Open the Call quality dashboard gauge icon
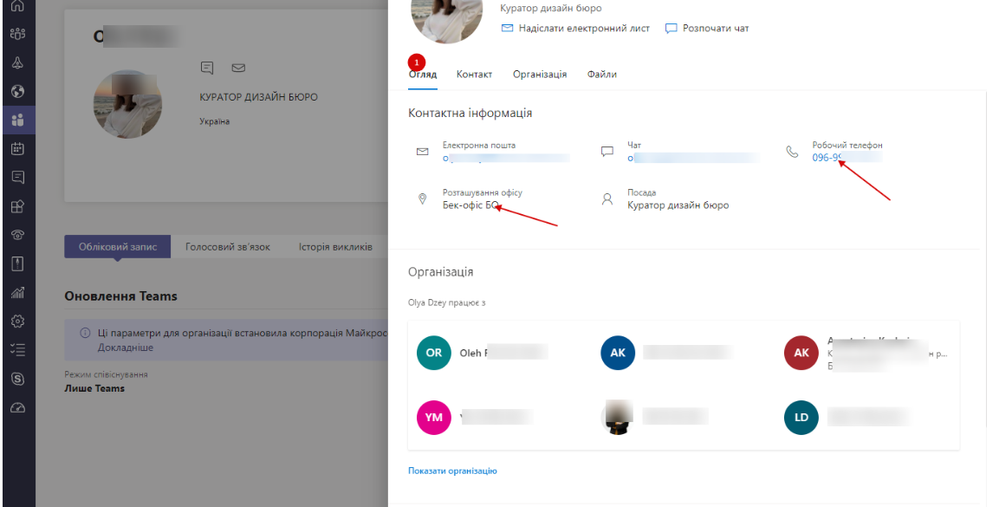 [x=18, y=408]
